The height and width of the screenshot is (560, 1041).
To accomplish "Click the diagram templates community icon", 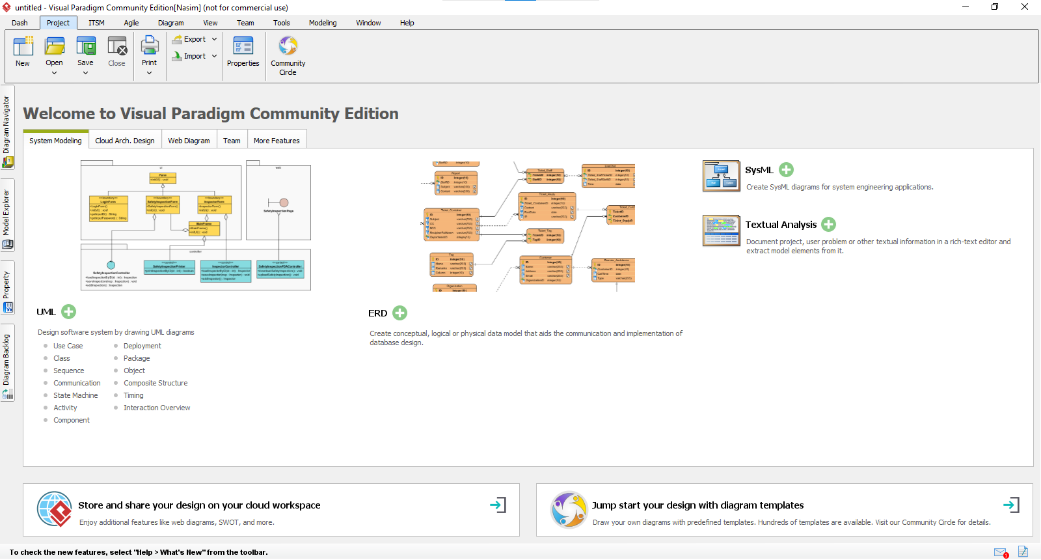I will tap(569, 510).
